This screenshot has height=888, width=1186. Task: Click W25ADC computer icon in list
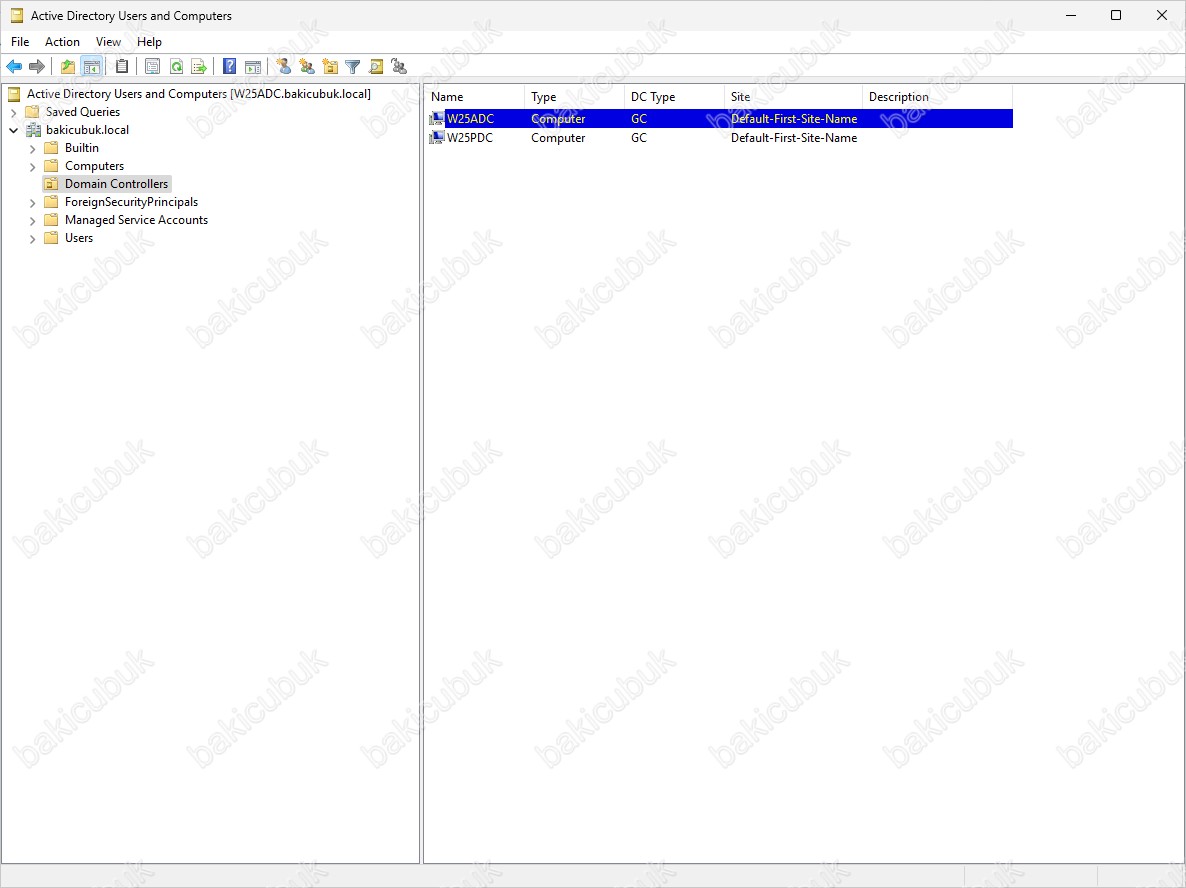[437, 119]
